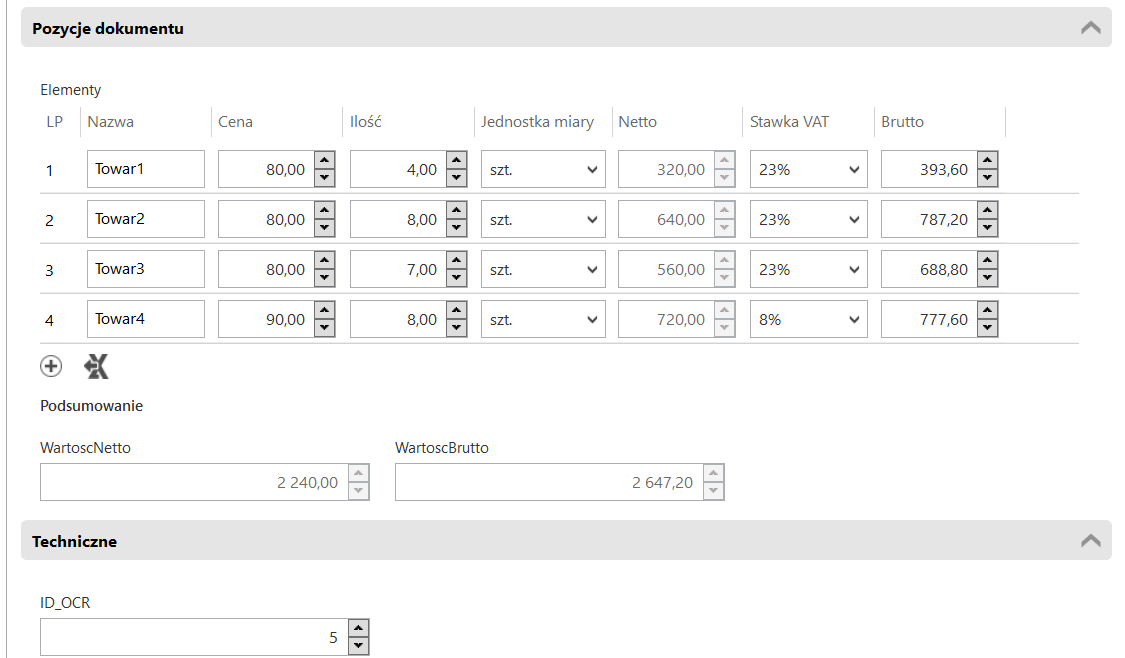The image size is (1125, 658).
Task: Increase ID_OCR value with up arrow
Action: [359, 628]
